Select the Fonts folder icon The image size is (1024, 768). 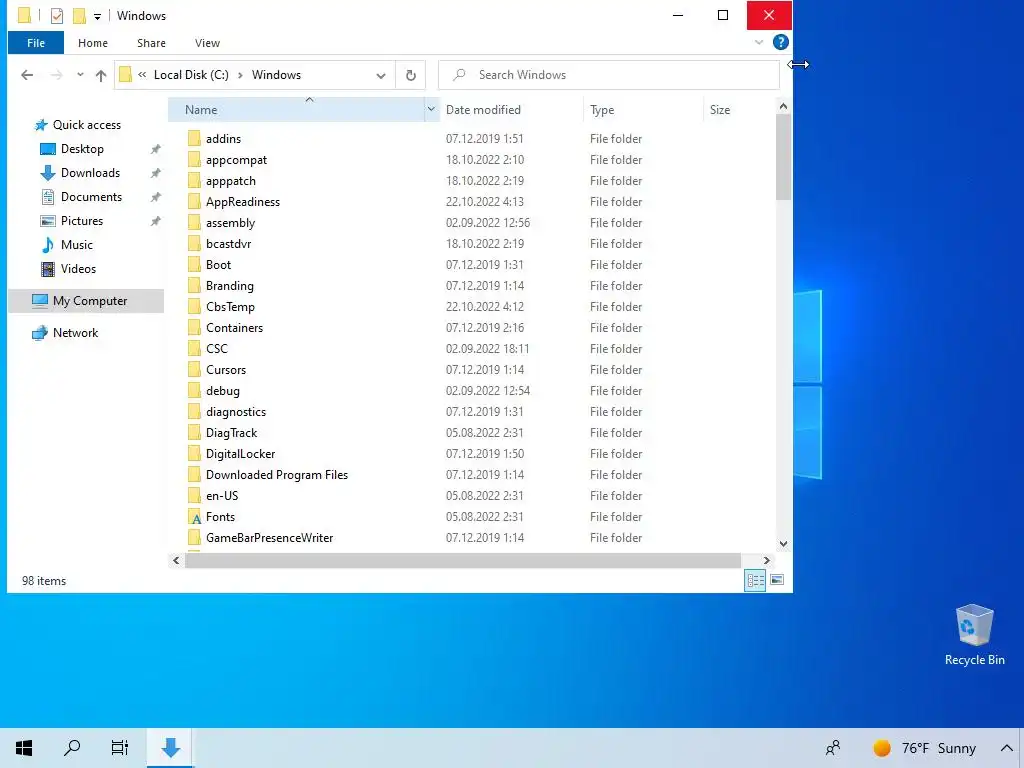tap(194, 517)
